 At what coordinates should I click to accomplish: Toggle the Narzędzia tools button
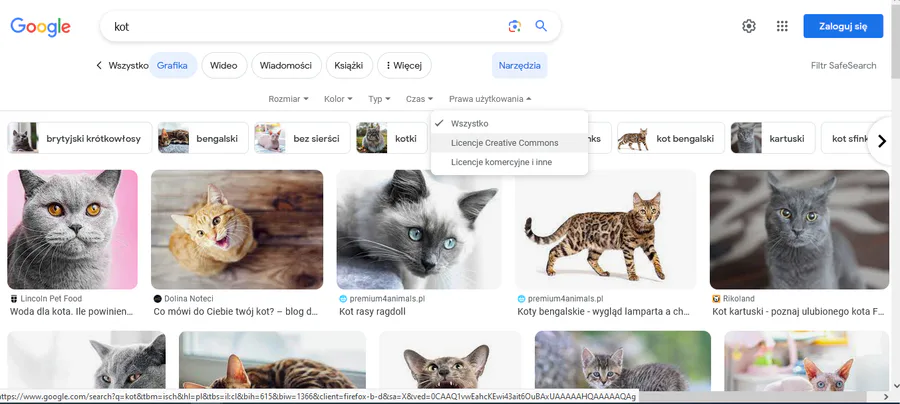tap(519, 66)
